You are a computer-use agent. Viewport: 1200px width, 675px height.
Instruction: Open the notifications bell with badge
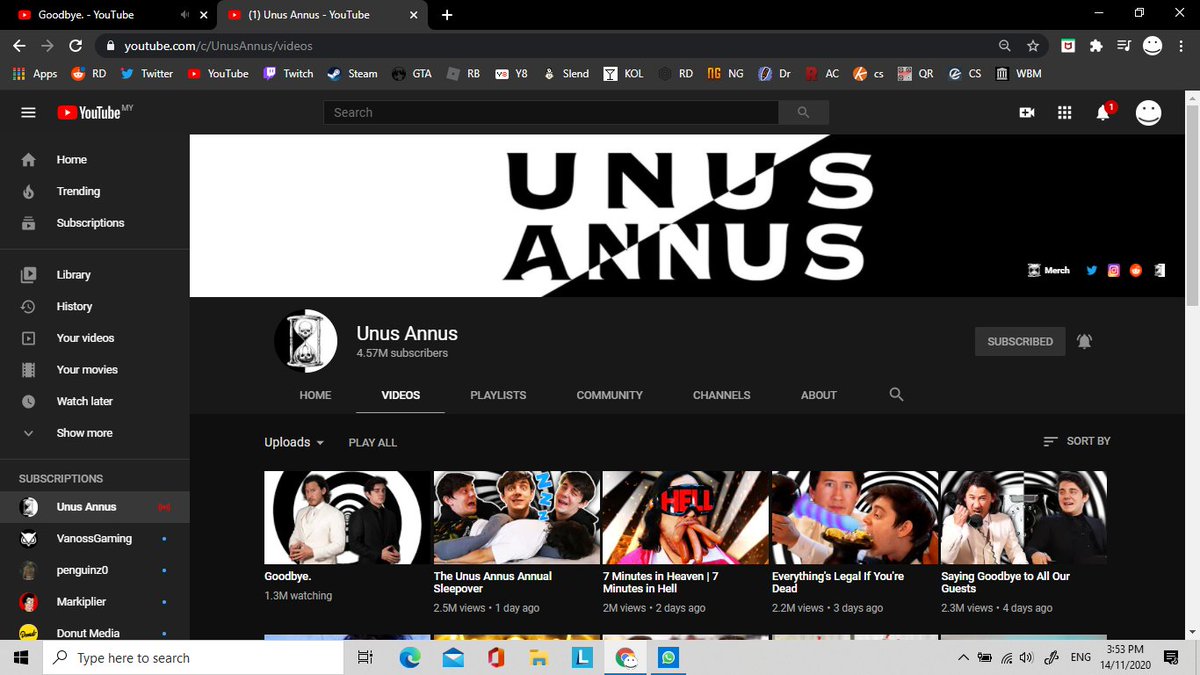click(1104, 112)
